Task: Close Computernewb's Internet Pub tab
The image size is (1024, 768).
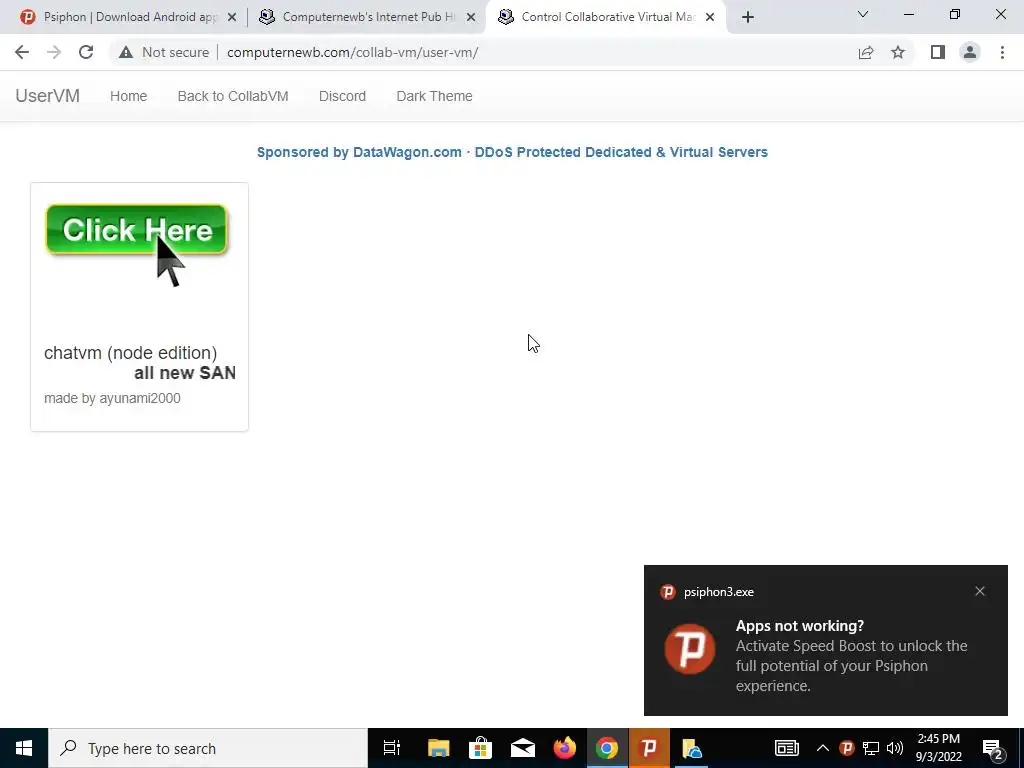Action: pyautogui.click(x=471, y=17)
